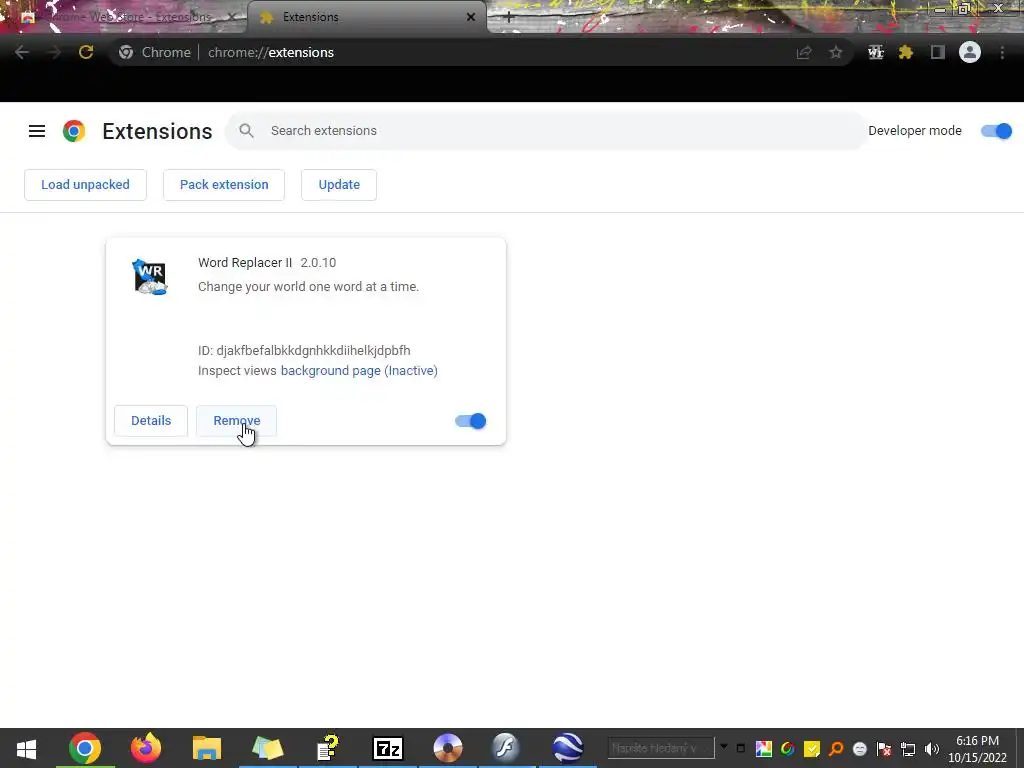Toggle Developer mode switch off
The width and height of the screenshot is (1024, 768).
pyautogui.click(x=997, y=131)
